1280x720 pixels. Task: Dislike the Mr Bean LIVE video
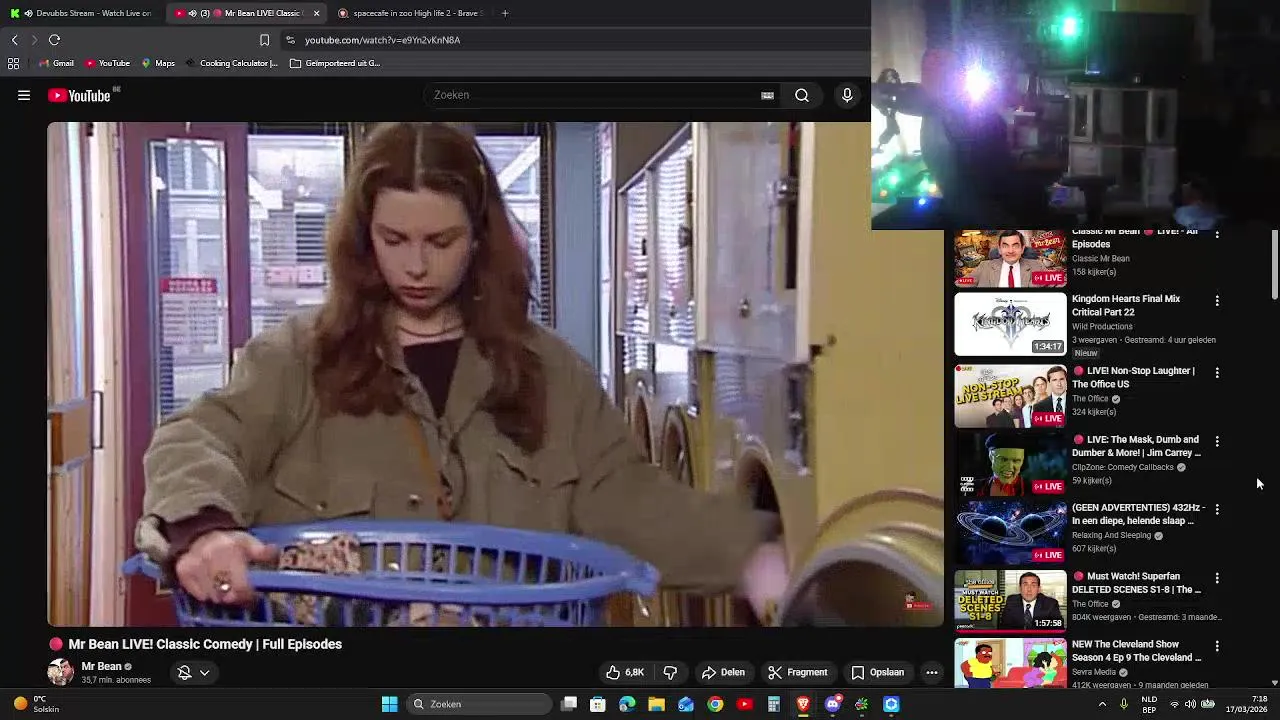point(670,672)
